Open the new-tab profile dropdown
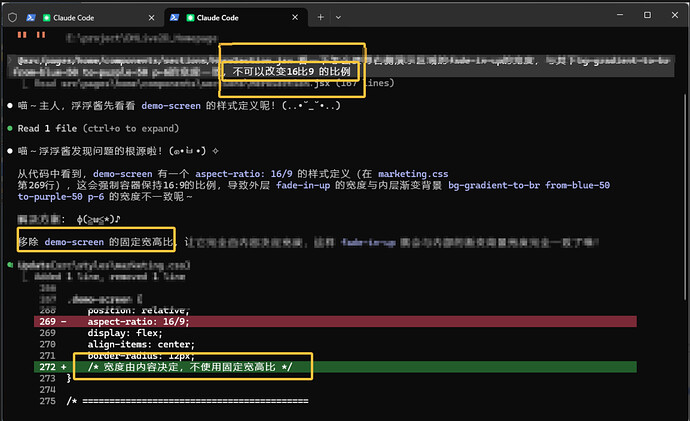Viewport: 690px width, 421px height. [338, 17]
